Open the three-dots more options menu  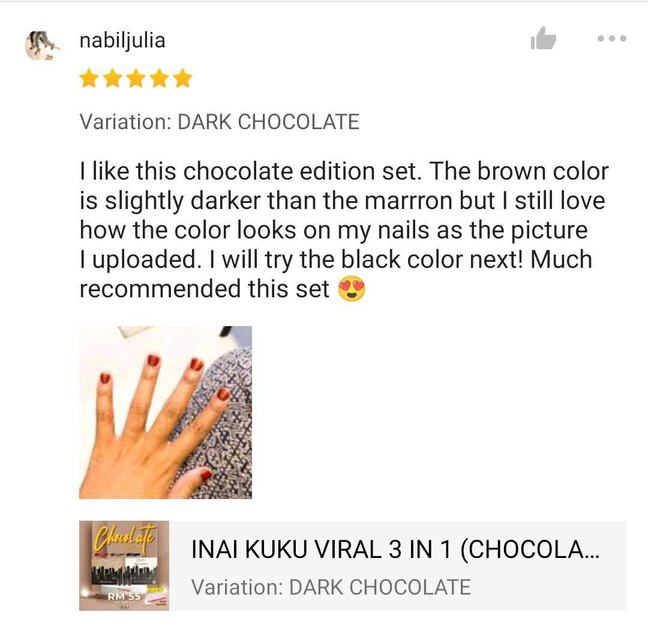click(612, 38)
